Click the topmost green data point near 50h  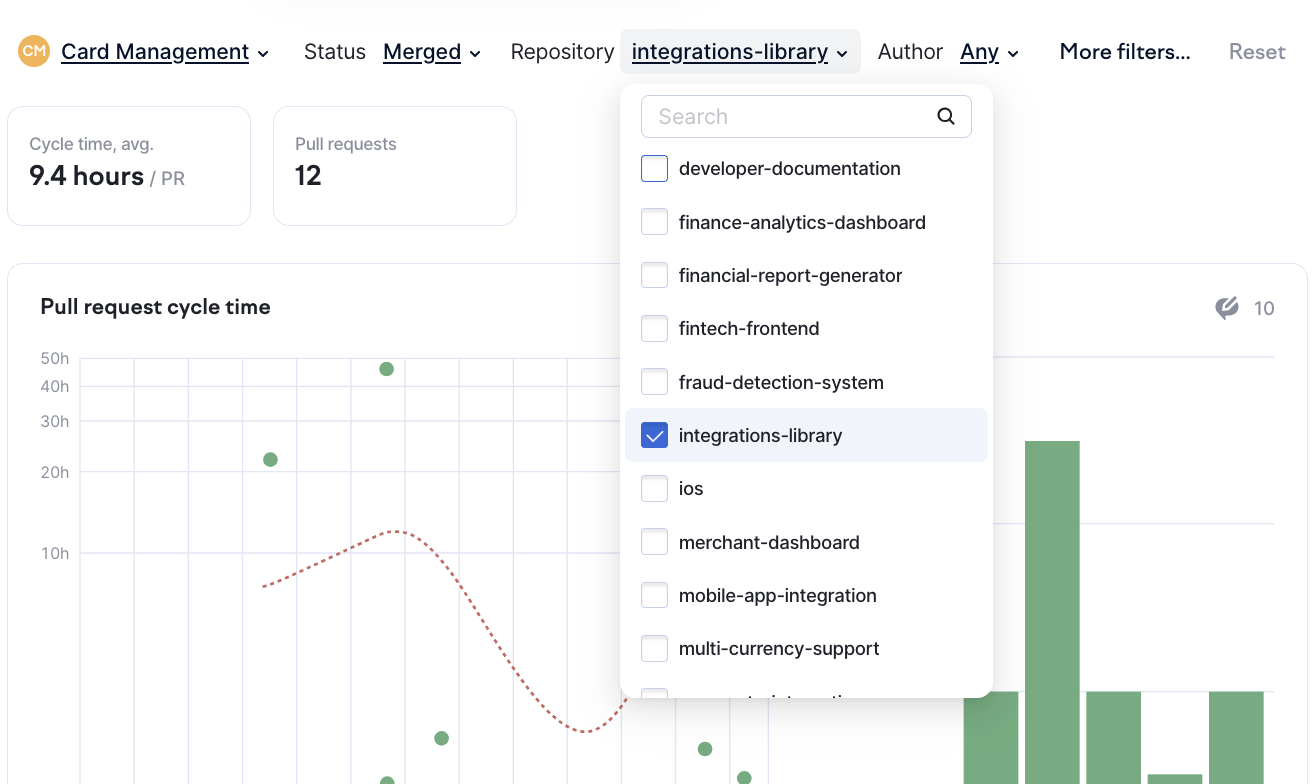386,369
